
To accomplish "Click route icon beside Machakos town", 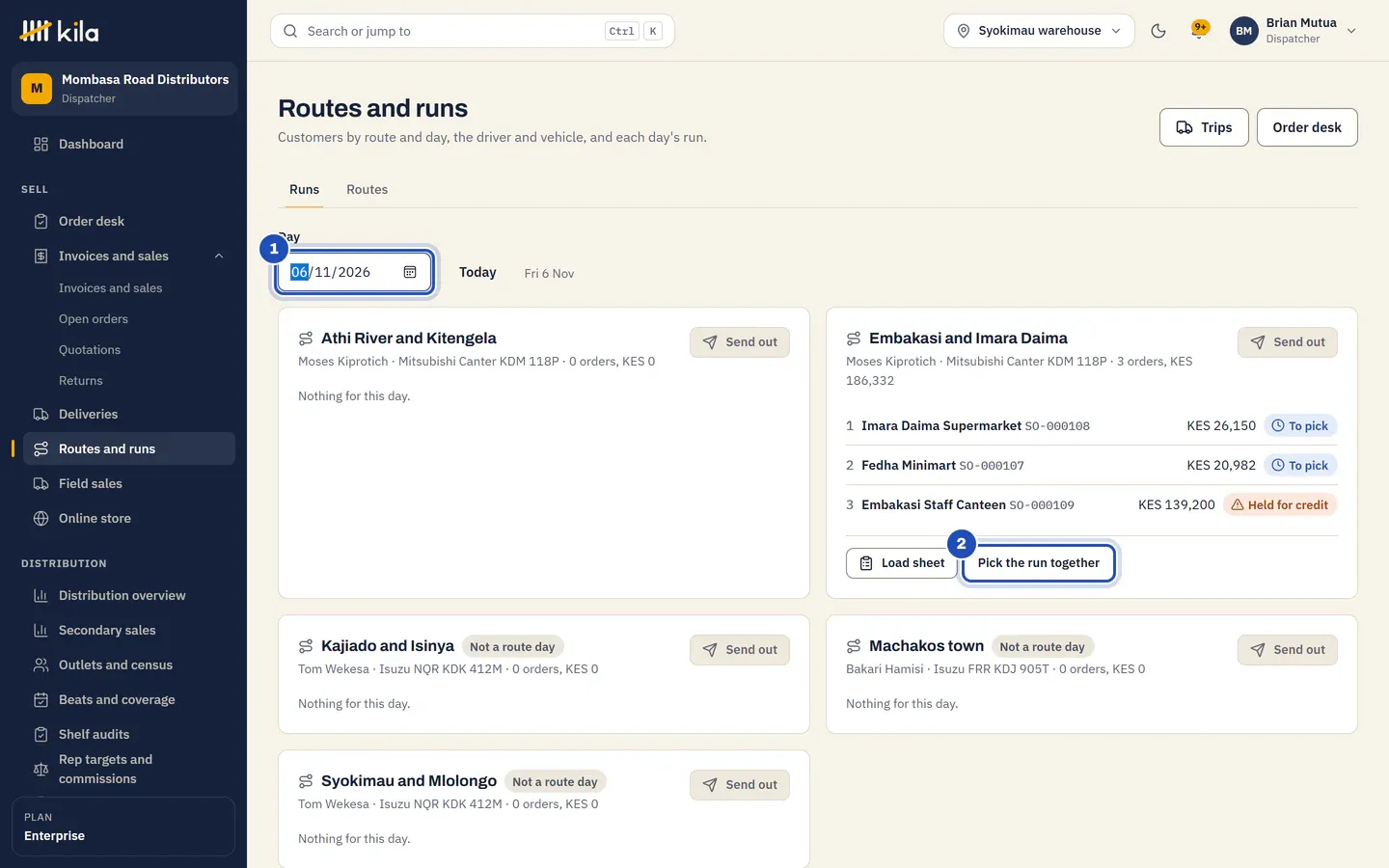I will point(854,646).
